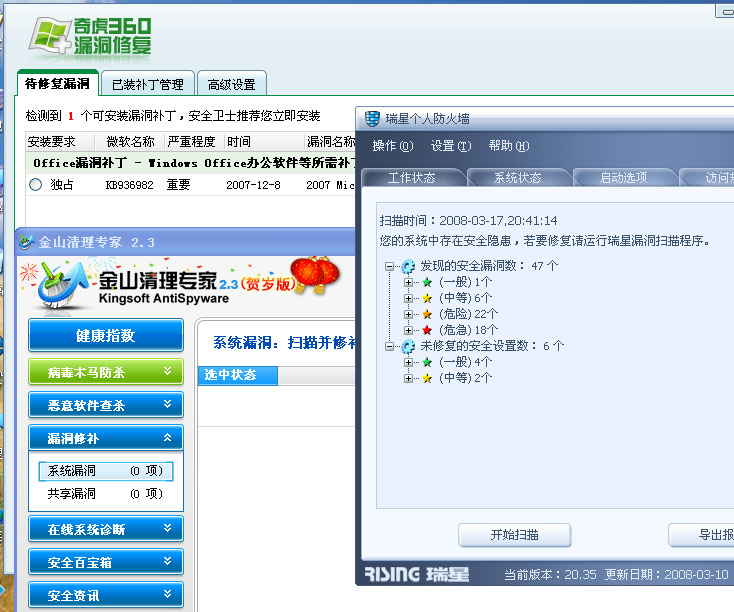Click green star of (一般) 1个 row
The height and width of the screenshot is (612, 734).
pyautogui.click(x=427, y=282)
